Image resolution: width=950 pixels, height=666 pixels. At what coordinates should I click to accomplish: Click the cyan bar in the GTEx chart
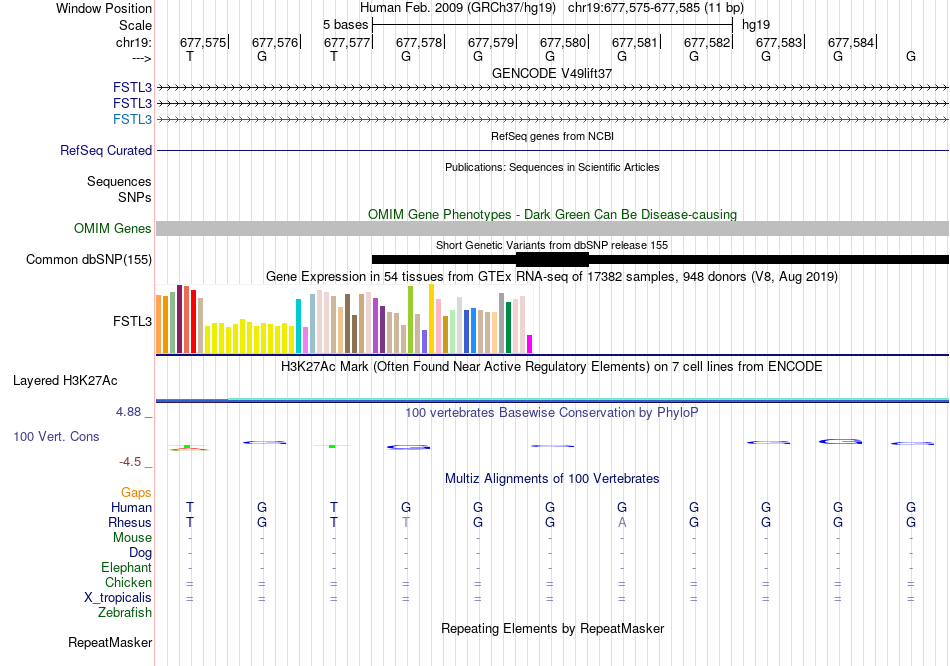[298, 326]
